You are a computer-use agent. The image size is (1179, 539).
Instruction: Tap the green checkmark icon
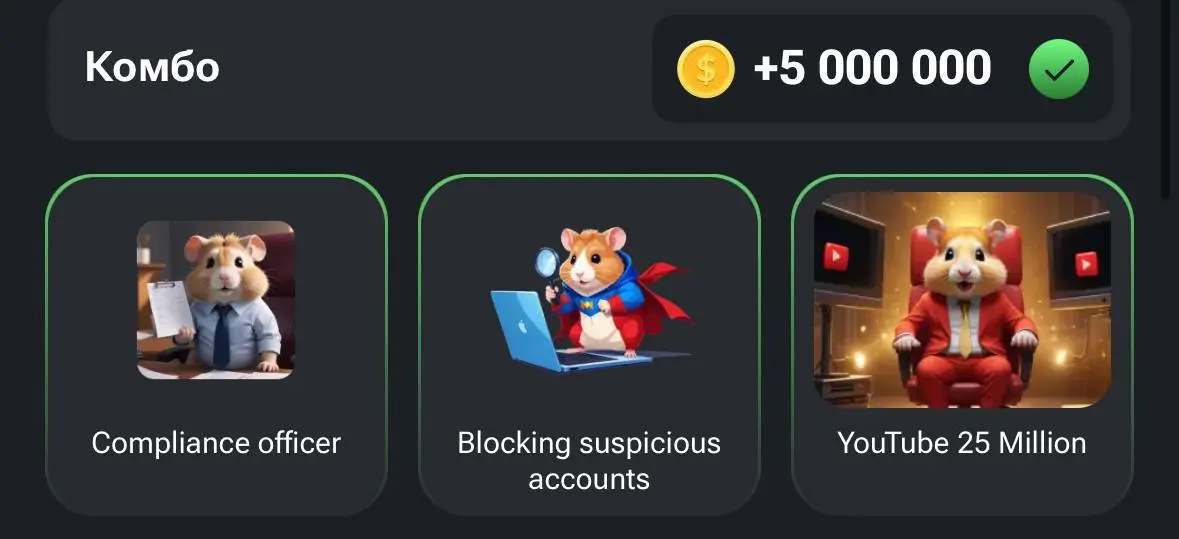coord(1058,69)
